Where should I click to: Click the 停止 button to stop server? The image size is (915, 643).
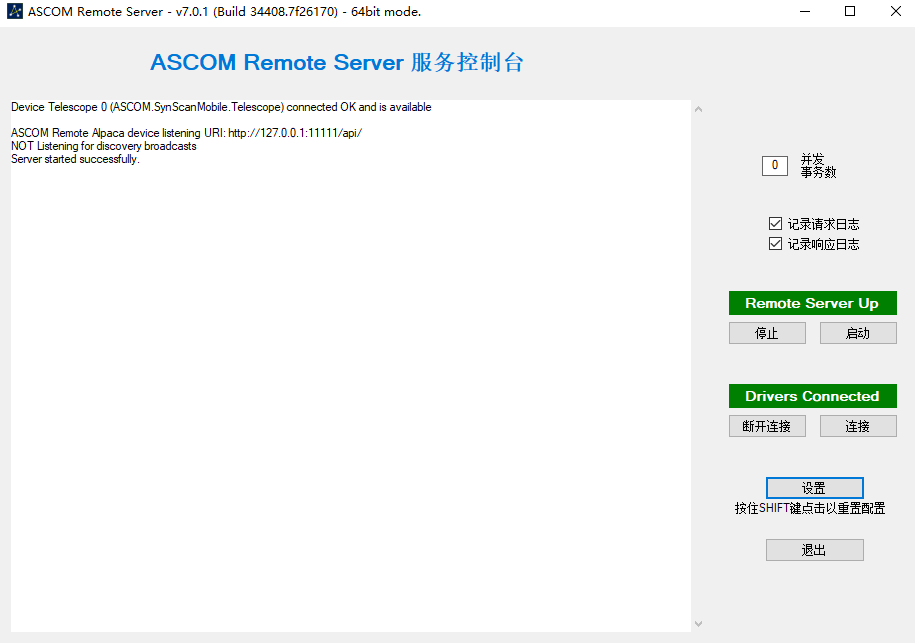(x=767, y=333)
